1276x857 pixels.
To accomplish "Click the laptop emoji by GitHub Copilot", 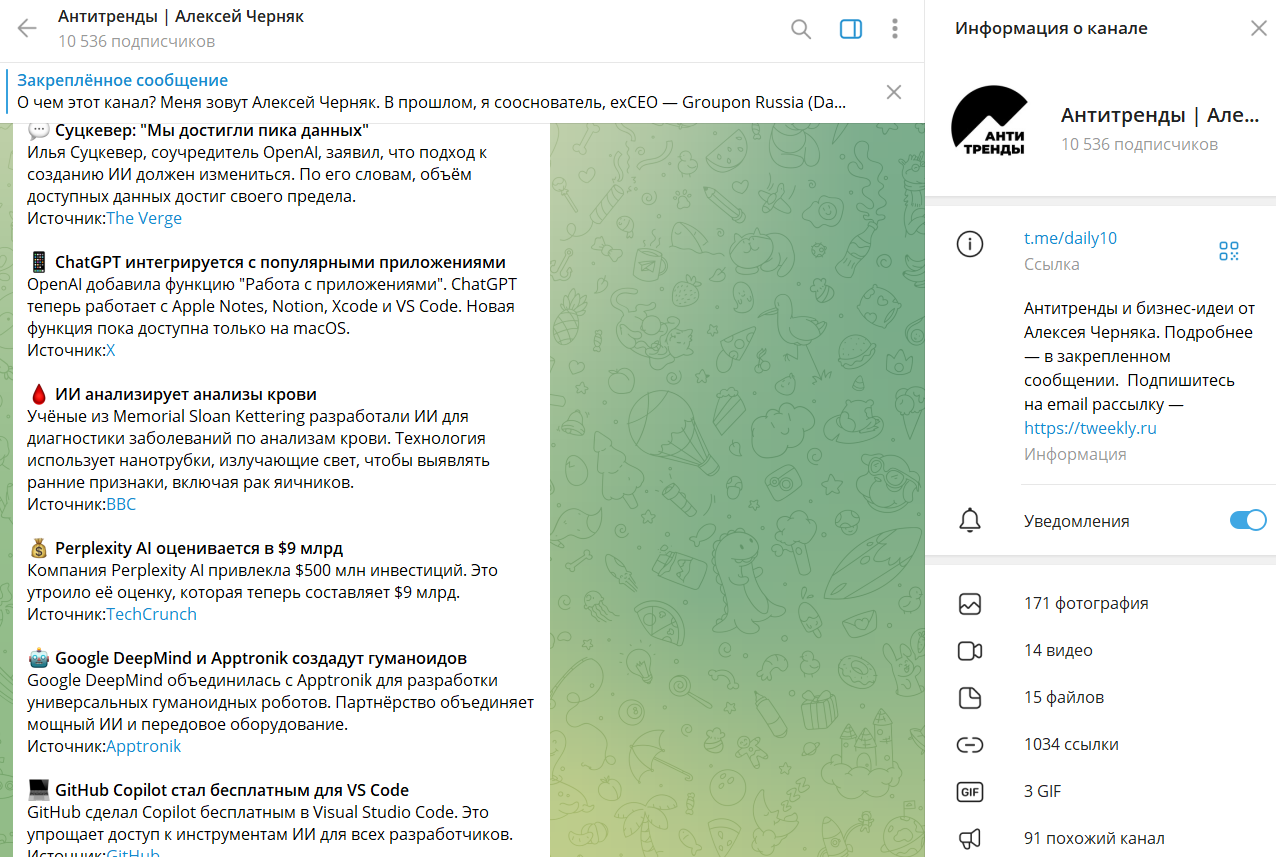I will tap(39, 790).
